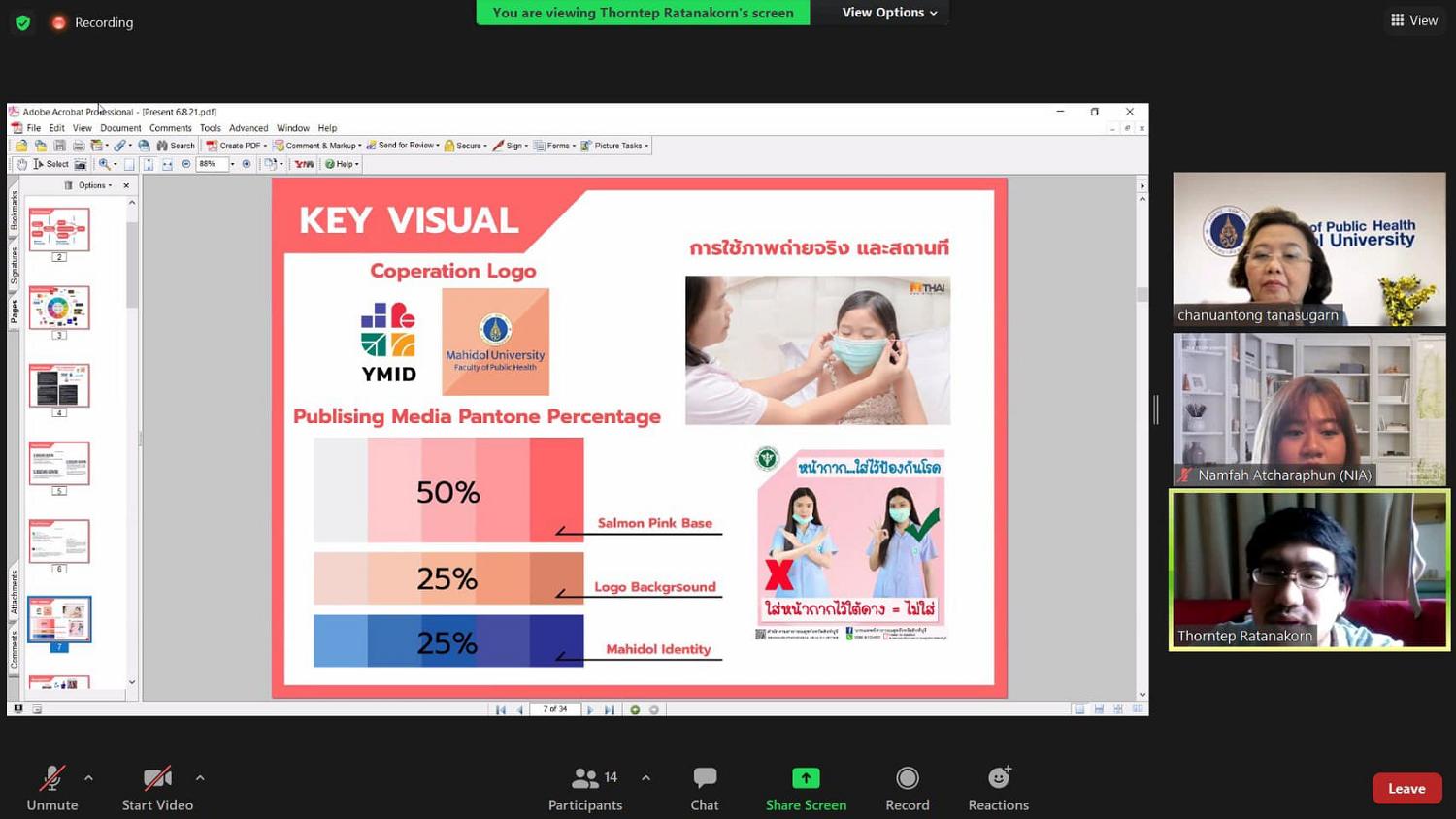
Task: Click Share Screen button
Action: coord(806,788)
